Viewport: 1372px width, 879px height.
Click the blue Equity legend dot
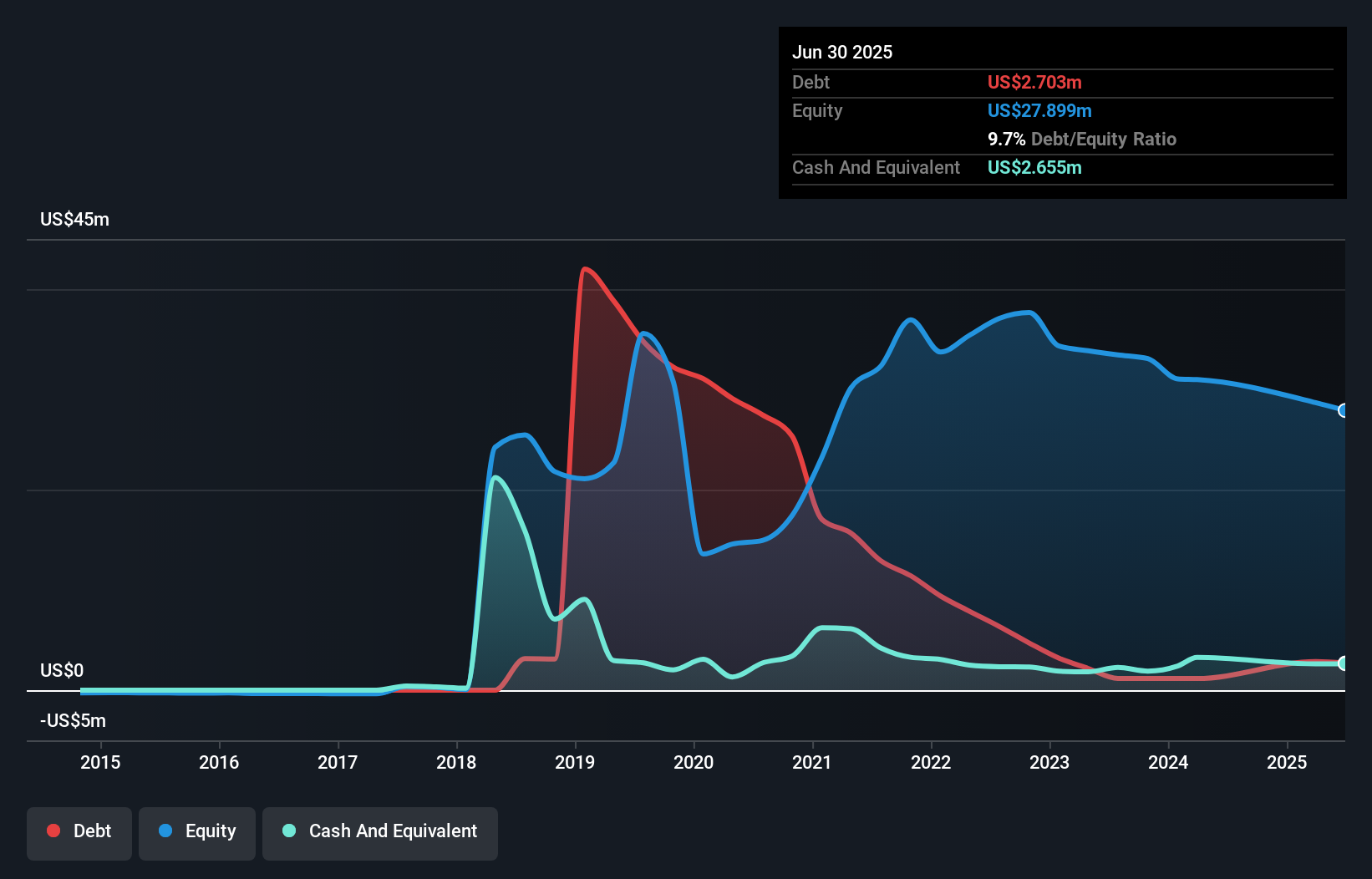pyautogui.click(x=165, y=831)
